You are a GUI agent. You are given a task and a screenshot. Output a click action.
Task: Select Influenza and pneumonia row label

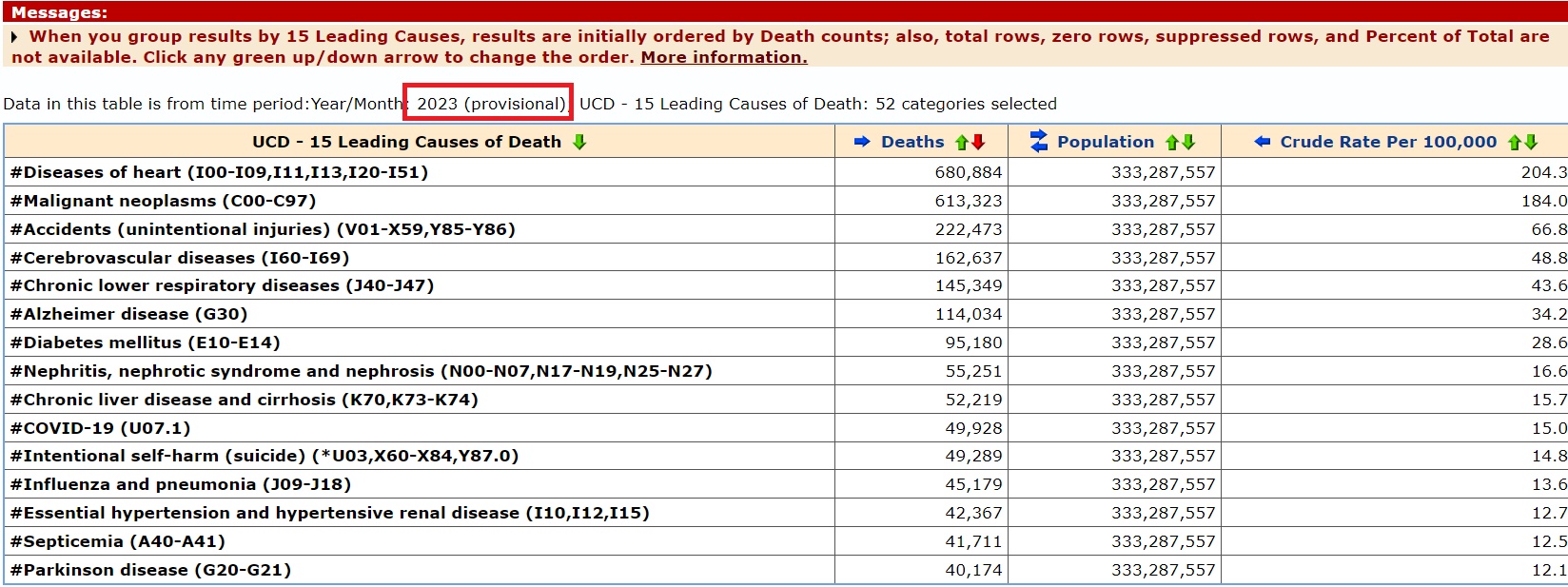pyautogui.click(x=181, y=484)
